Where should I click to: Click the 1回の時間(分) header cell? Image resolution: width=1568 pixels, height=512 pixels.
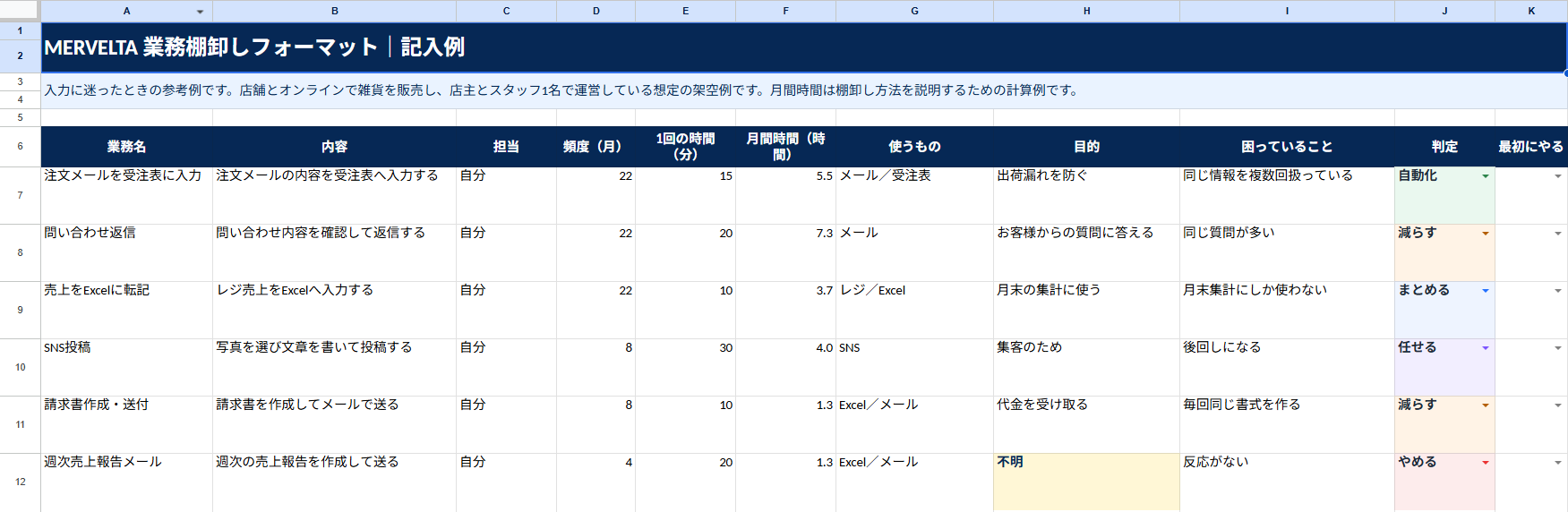685,147
